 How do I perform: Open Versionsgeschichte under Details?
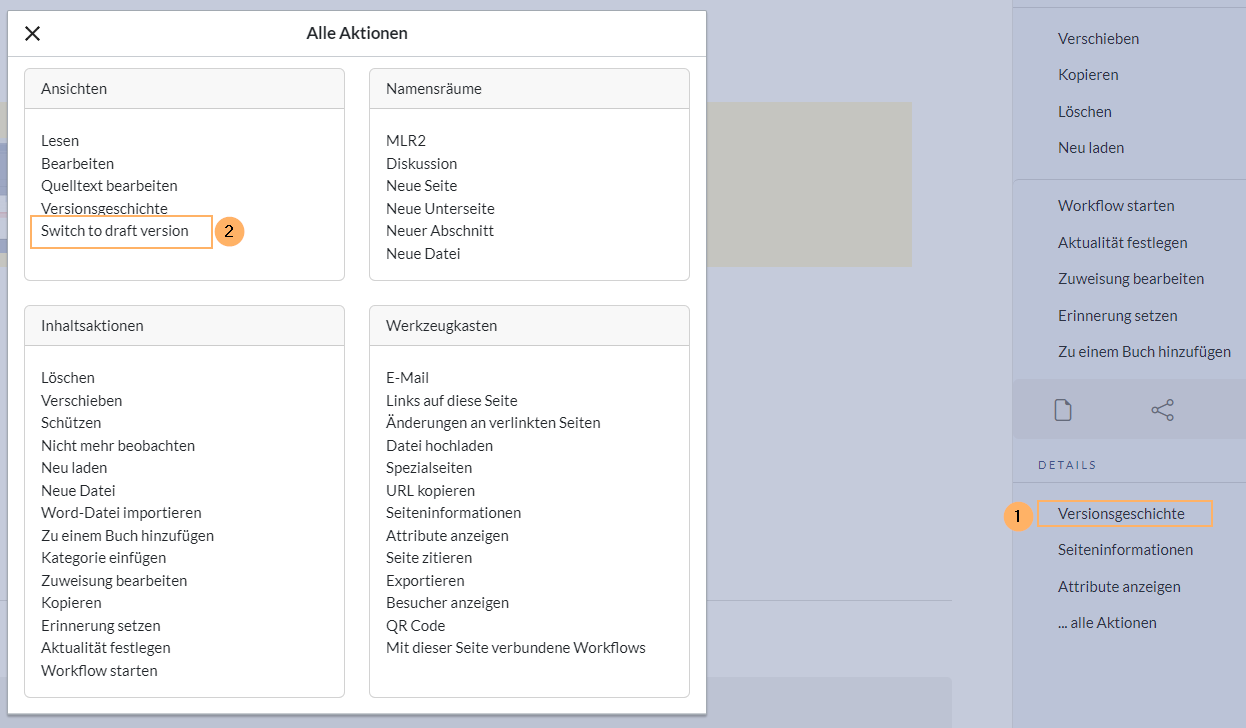point(1121,514)
